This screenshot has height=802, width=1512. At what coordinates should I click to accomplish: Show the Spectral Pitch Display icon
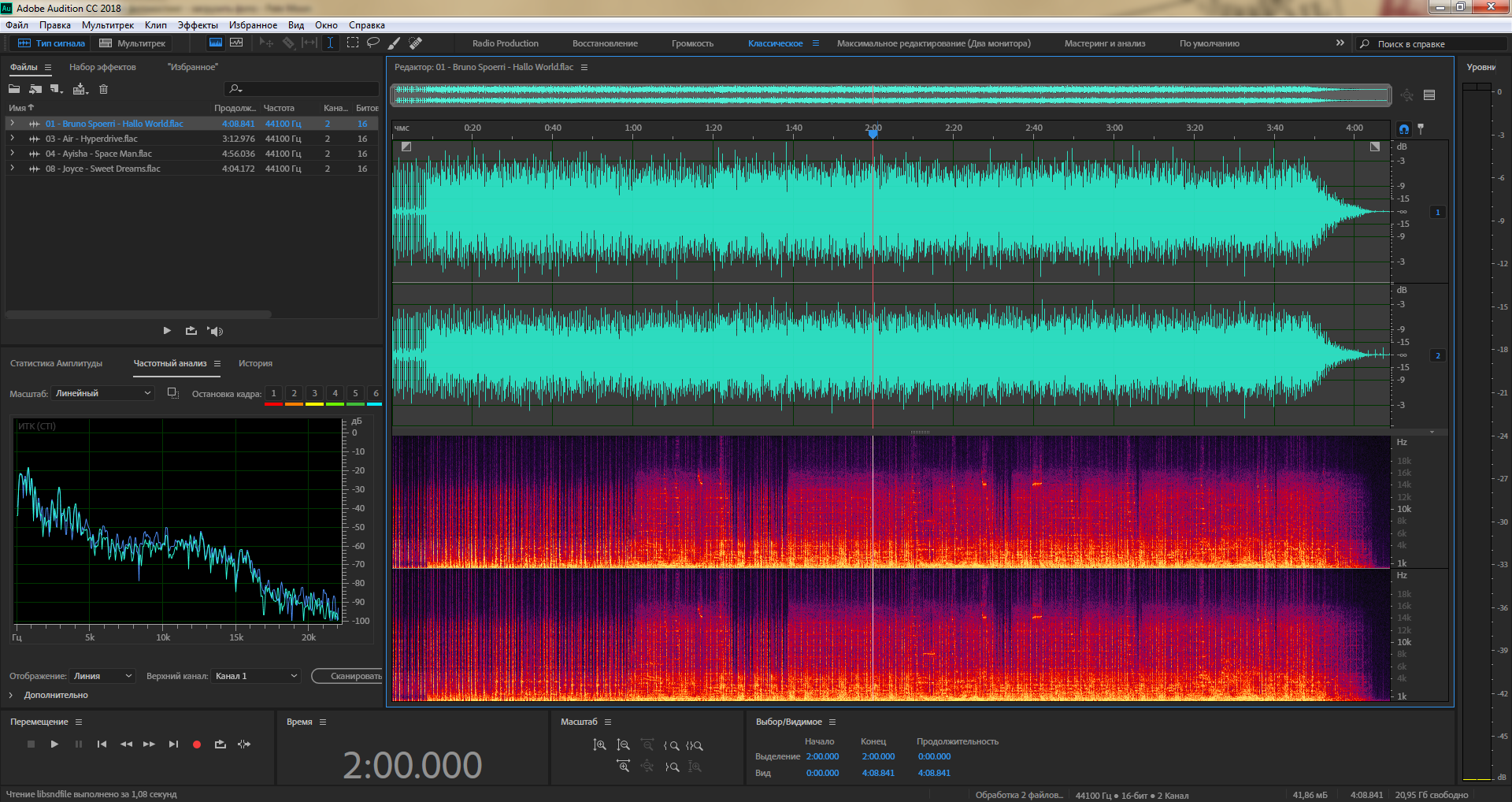tap(236, 43)
